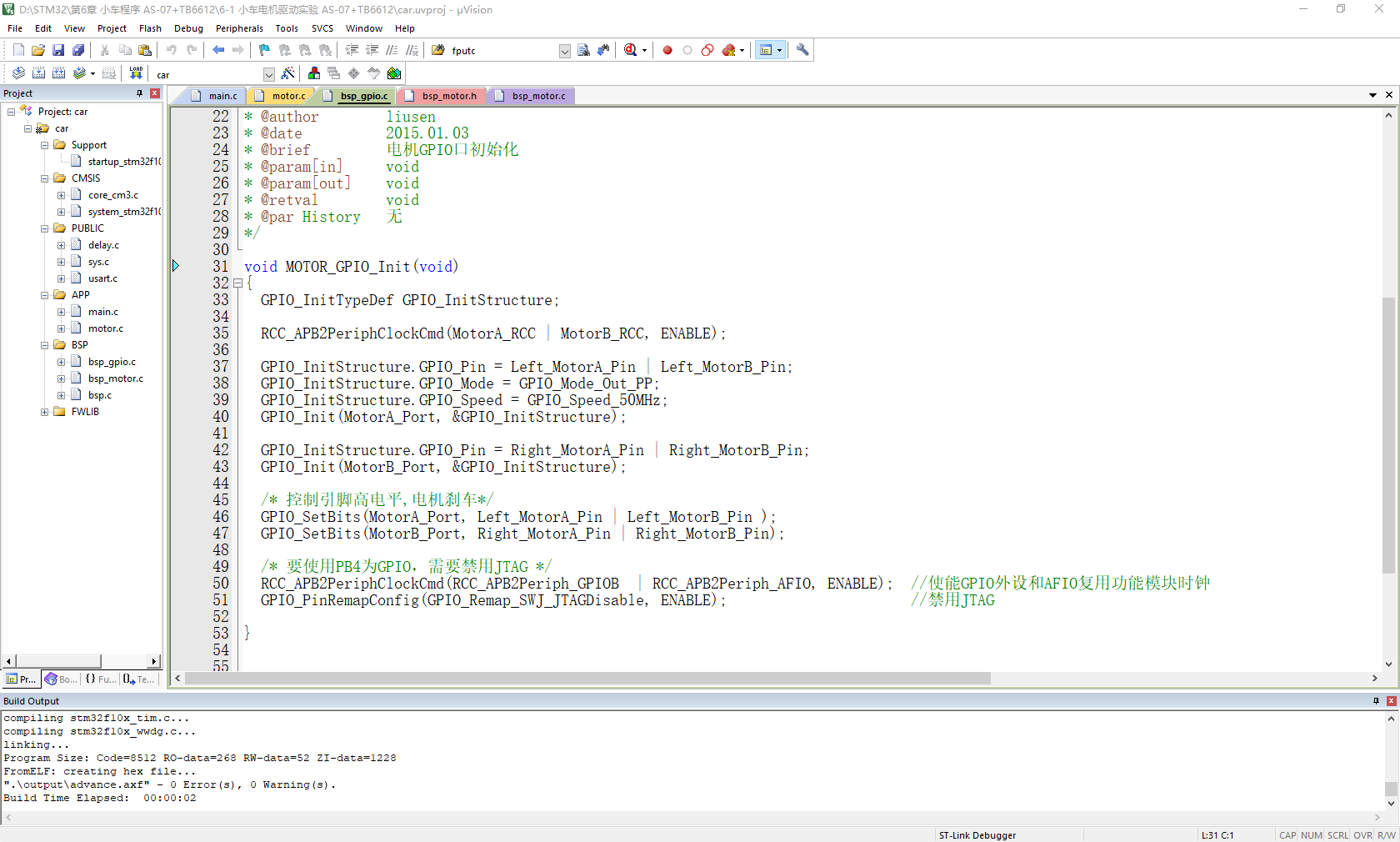Open Manage Run-Time Environment icon
This screenshot has height=842, width=1400.
pyautogui.click(x=394, y=73)
